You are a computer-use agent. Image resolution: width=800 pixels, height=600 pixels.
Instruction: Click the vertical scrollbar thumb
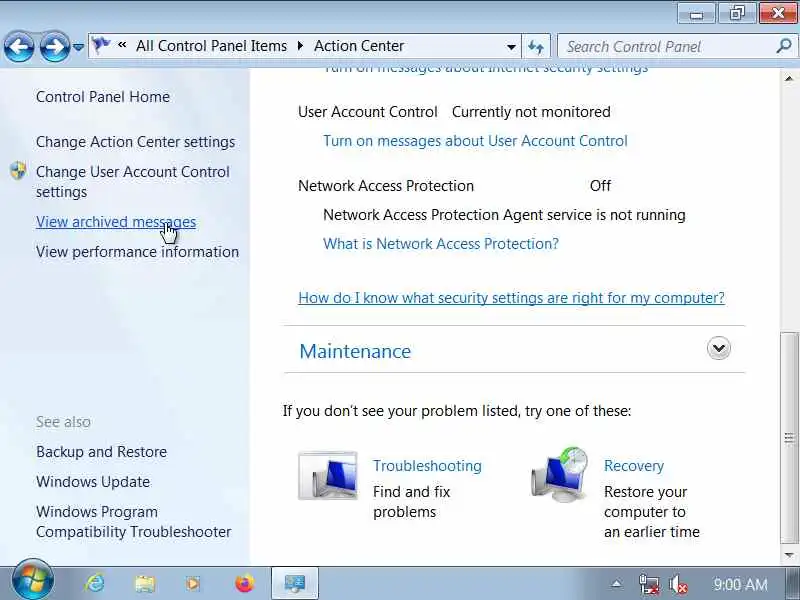point(789,439)
